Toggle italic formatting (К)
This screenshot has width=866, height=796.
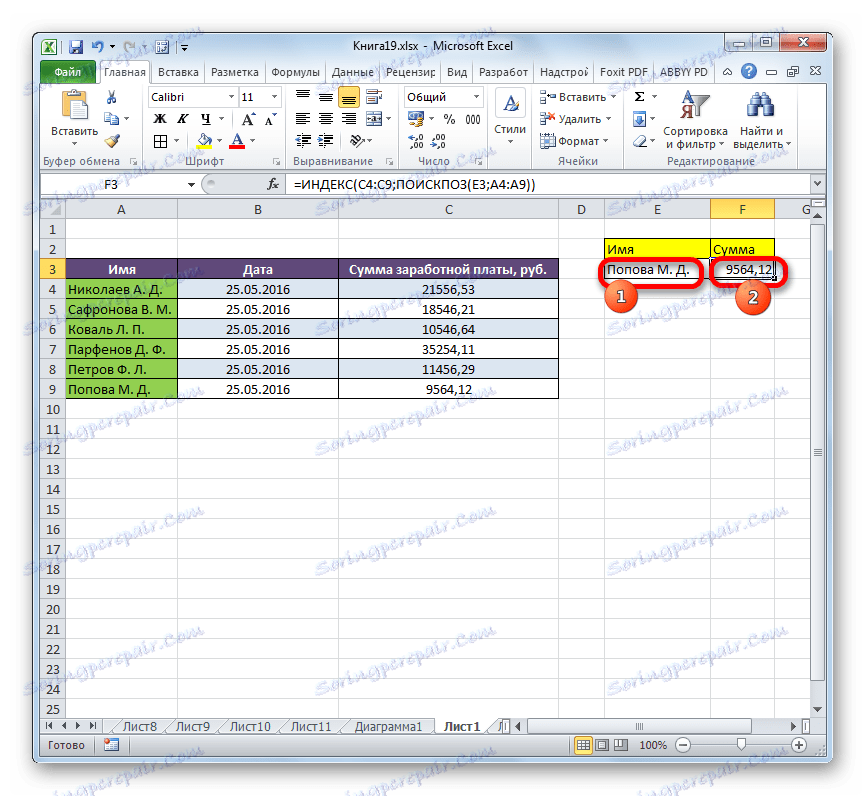click(x=182, y=119)
